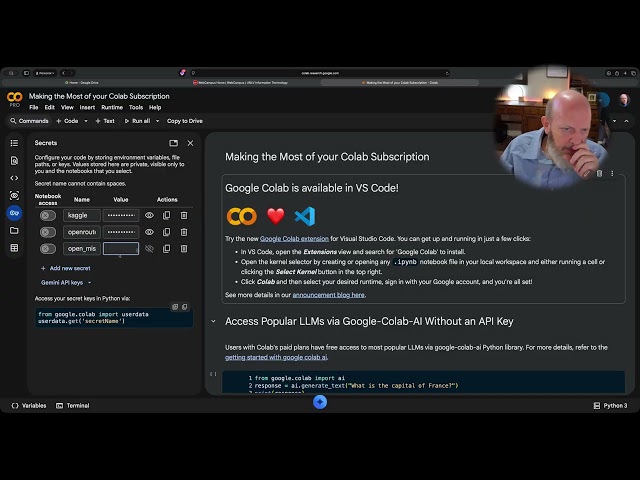Click the browser back button
This screenshot has width=640, height=480.
[x=63, y=73]
